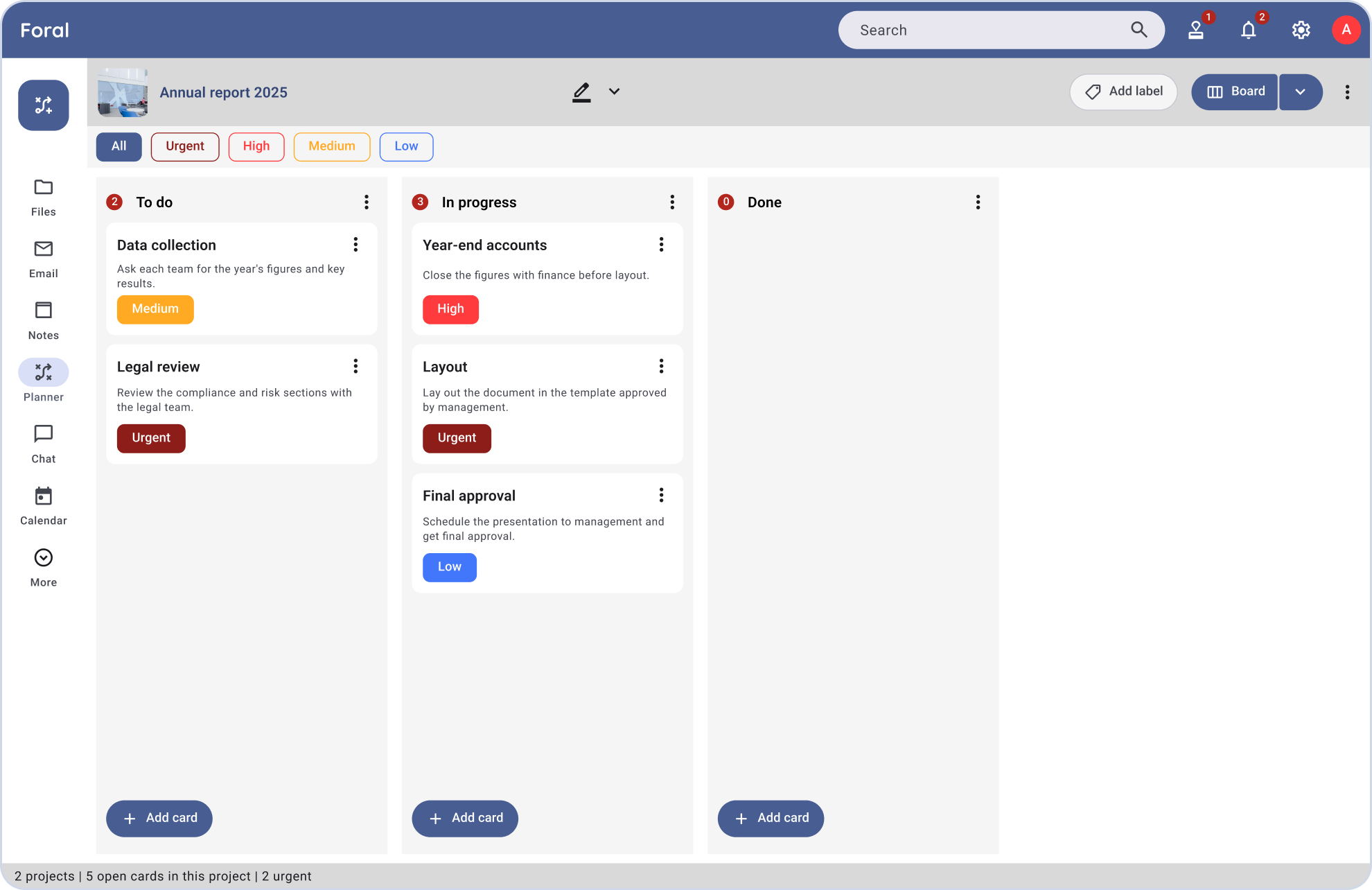Click the search magnifier icon
The image size is (1372, 890).
1139,30
